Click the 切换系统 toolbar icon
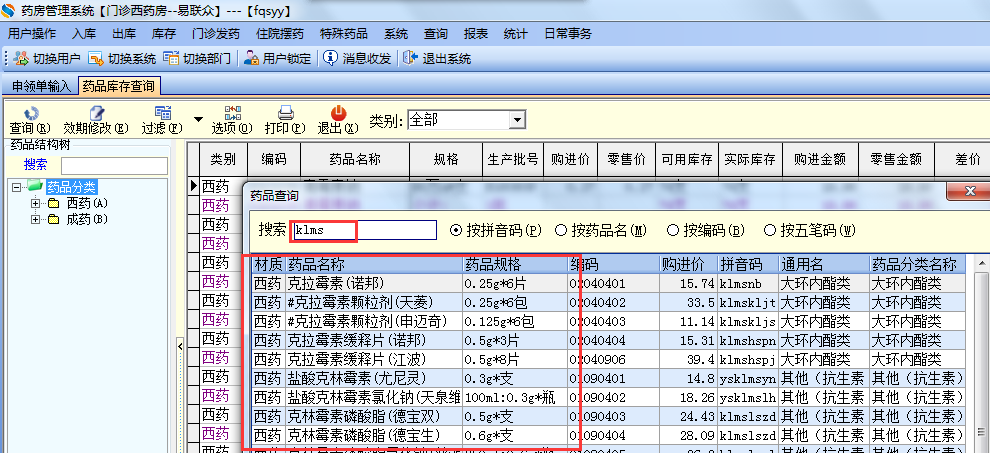 tap(95, 59)
